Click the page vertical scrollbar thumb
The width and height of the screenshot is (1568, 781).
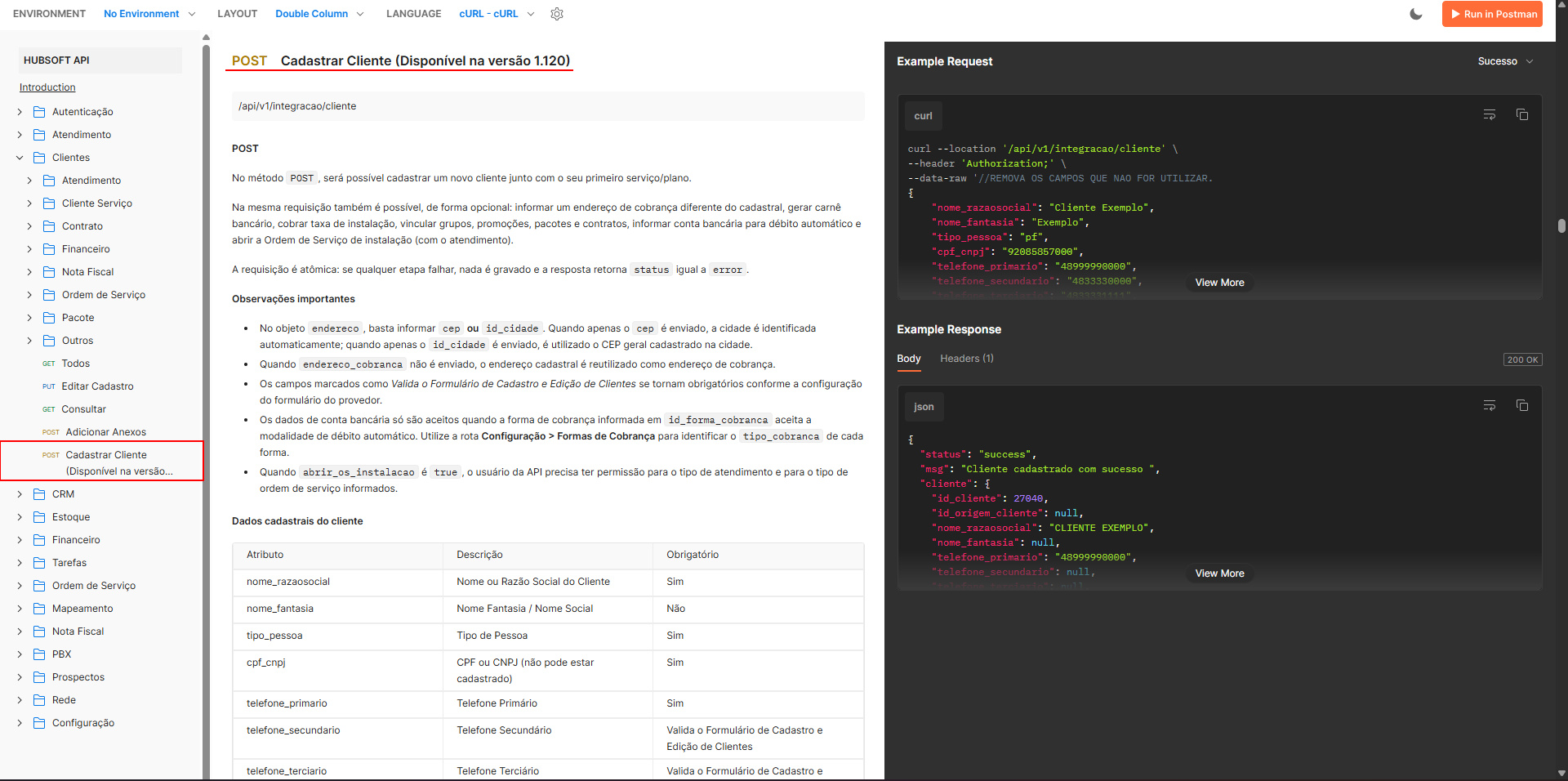point(1561,225)
